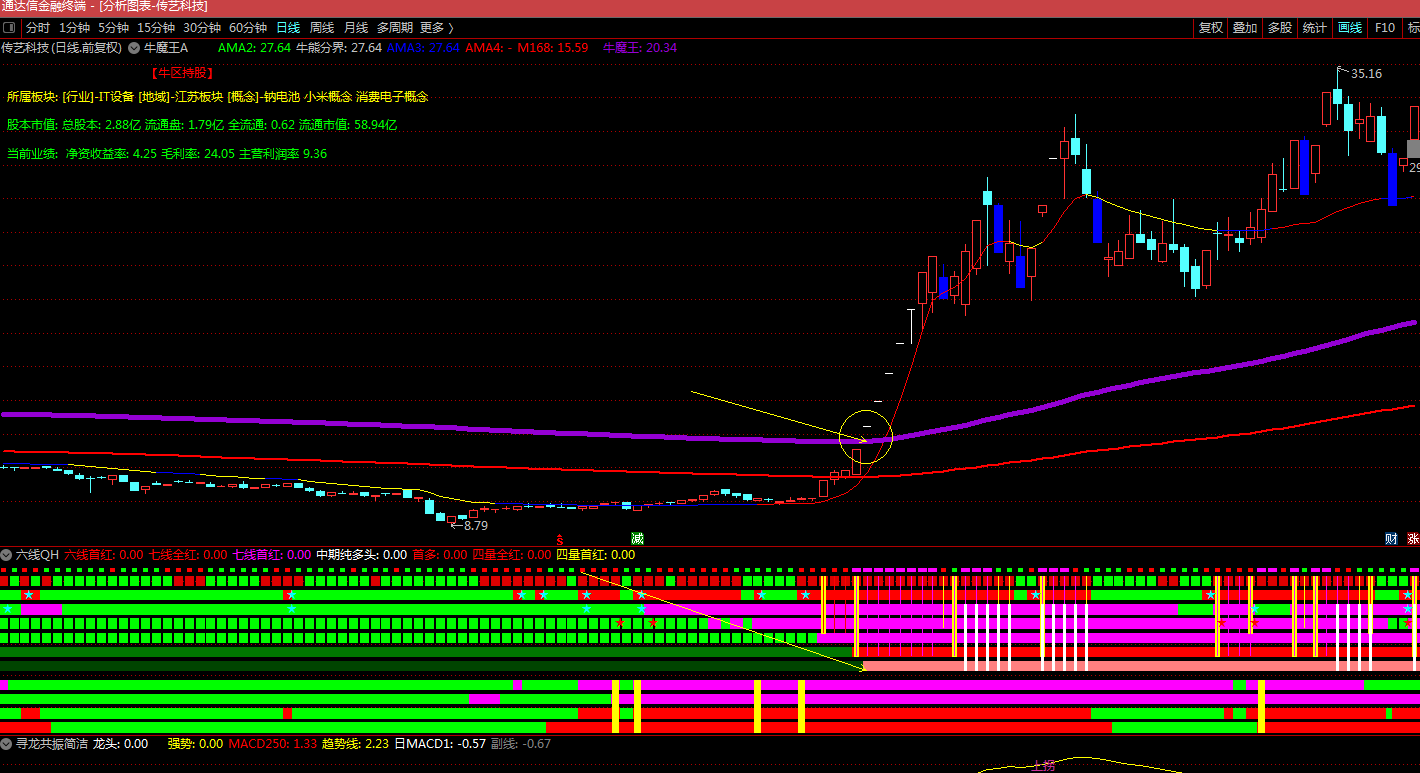The width and height of the screenshot is (1420, 773).
Task: Select the 5分钟 period
Action: (x=114, y=28)
